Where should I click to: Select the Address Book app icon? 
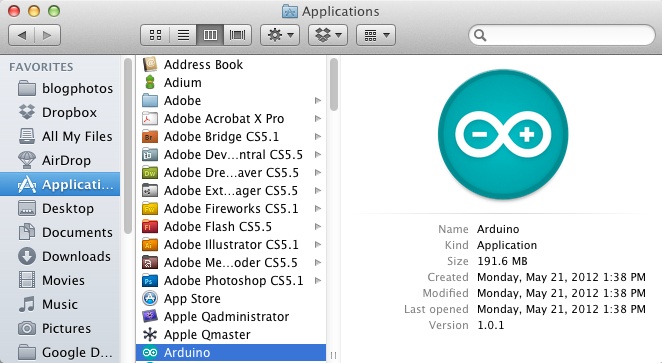point(150,65)
